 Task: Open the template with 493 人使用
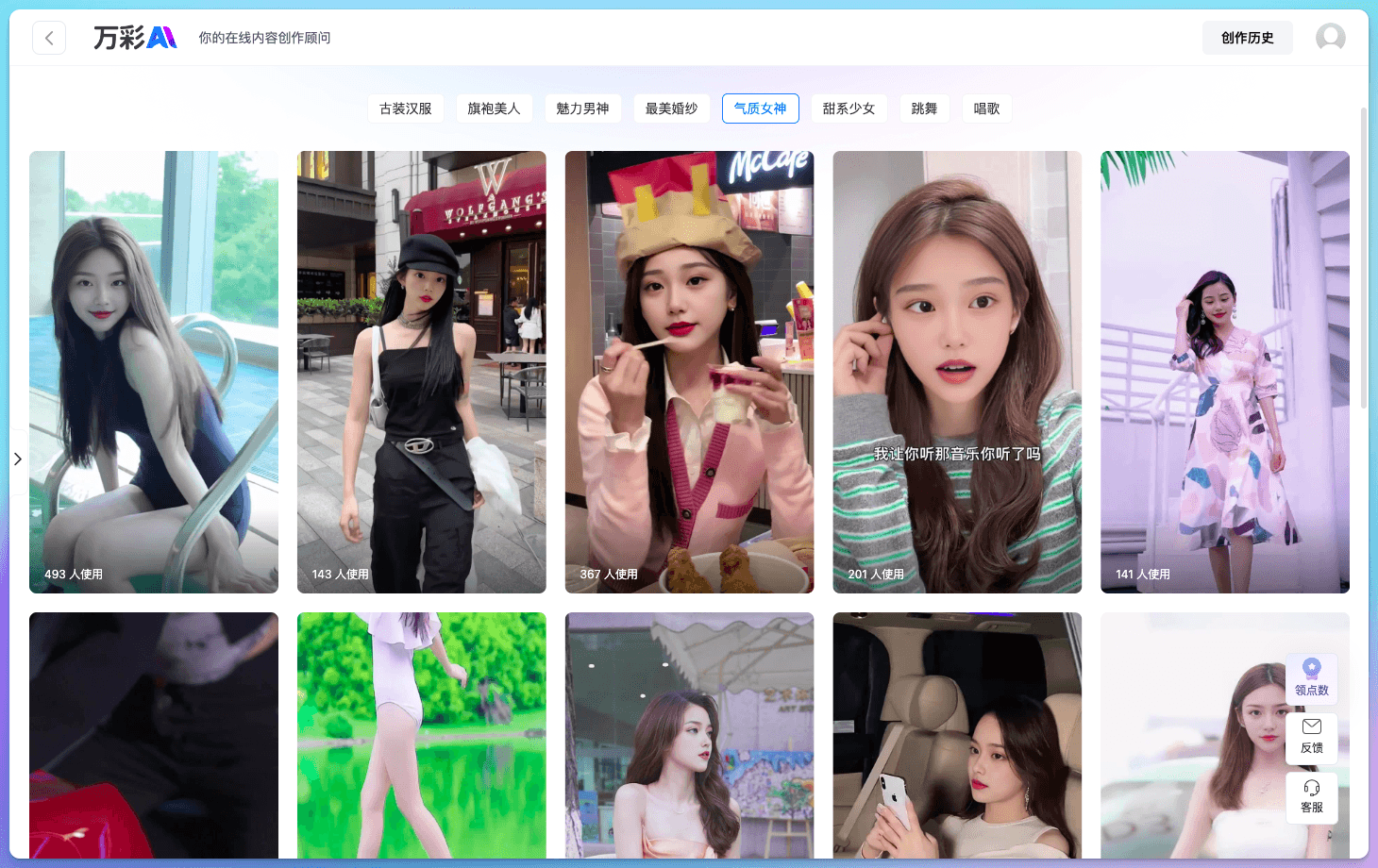coord(154,372)
